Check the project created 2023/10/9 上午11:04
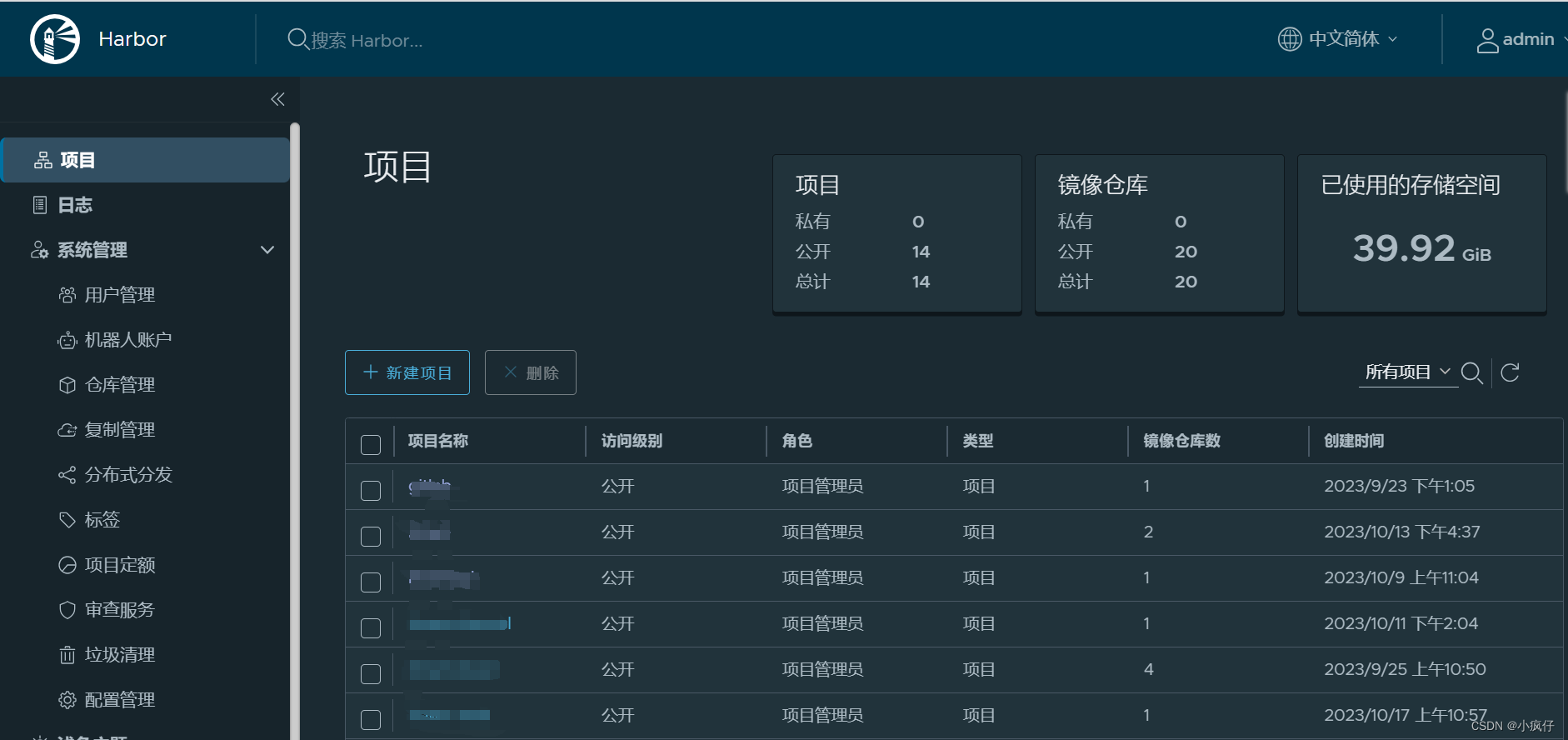 [371, 582]
